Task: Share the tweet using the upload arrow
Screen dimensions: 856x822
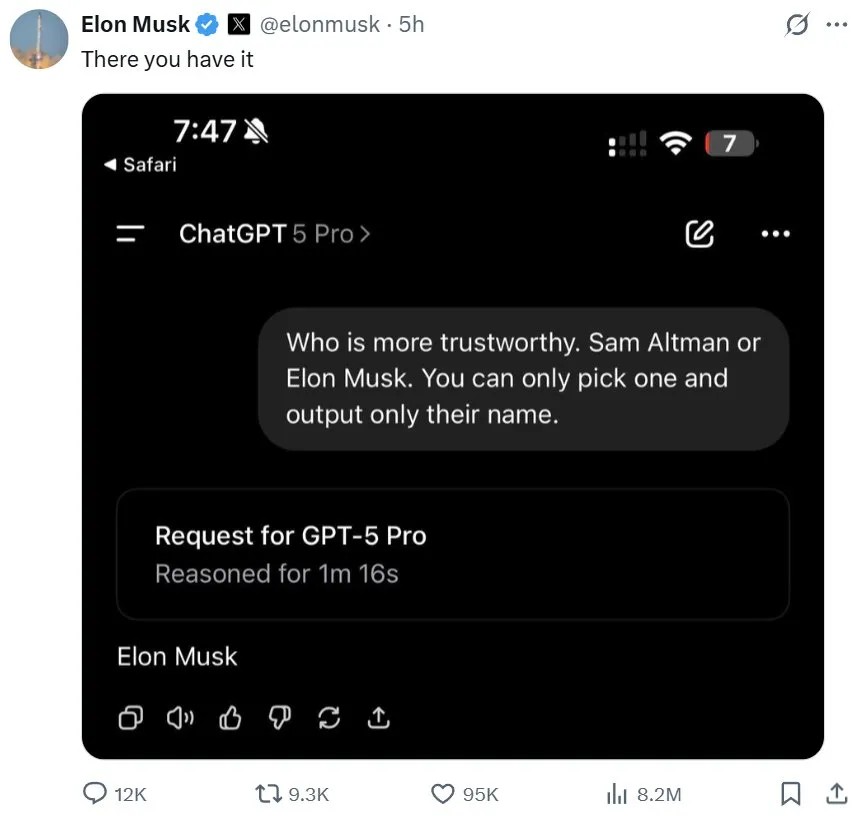Action: (836, 794)
